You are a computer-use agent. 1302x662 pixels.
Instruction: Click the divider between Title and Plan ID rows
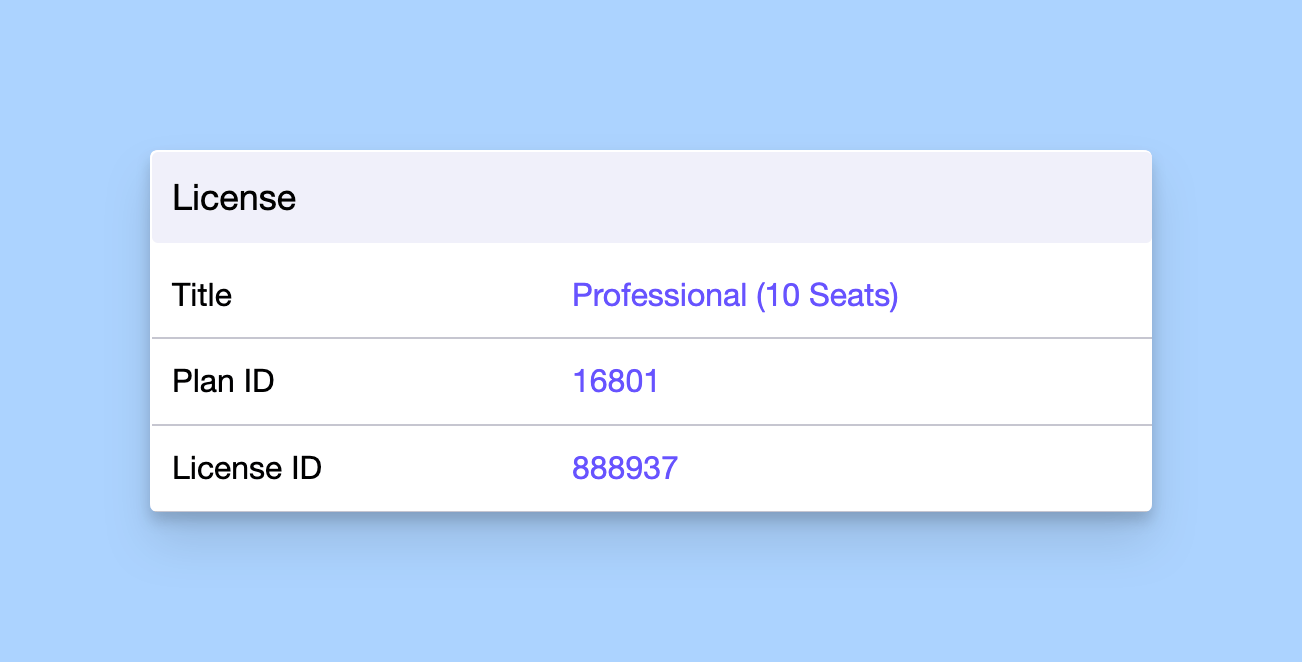coord(650,338)
